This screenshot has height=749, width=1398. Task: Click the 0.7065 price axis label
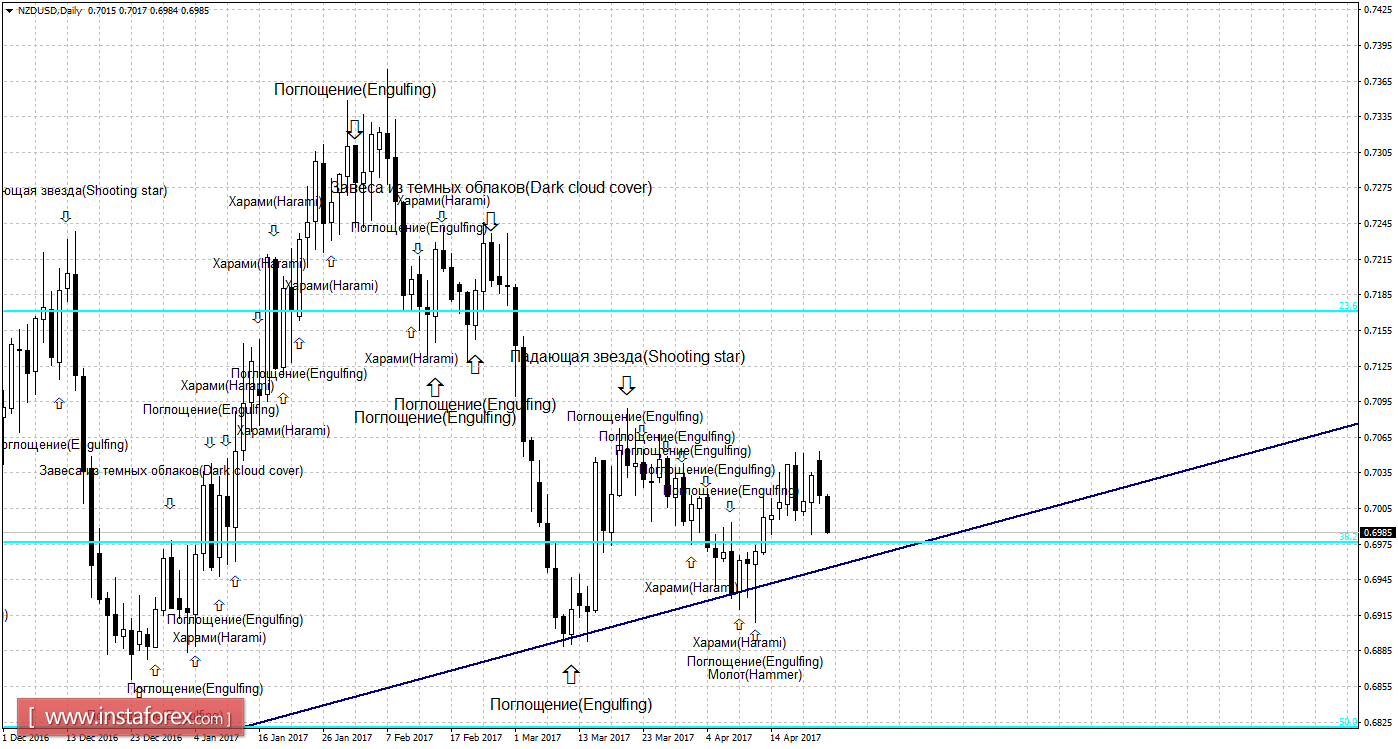pos(1377,437)
